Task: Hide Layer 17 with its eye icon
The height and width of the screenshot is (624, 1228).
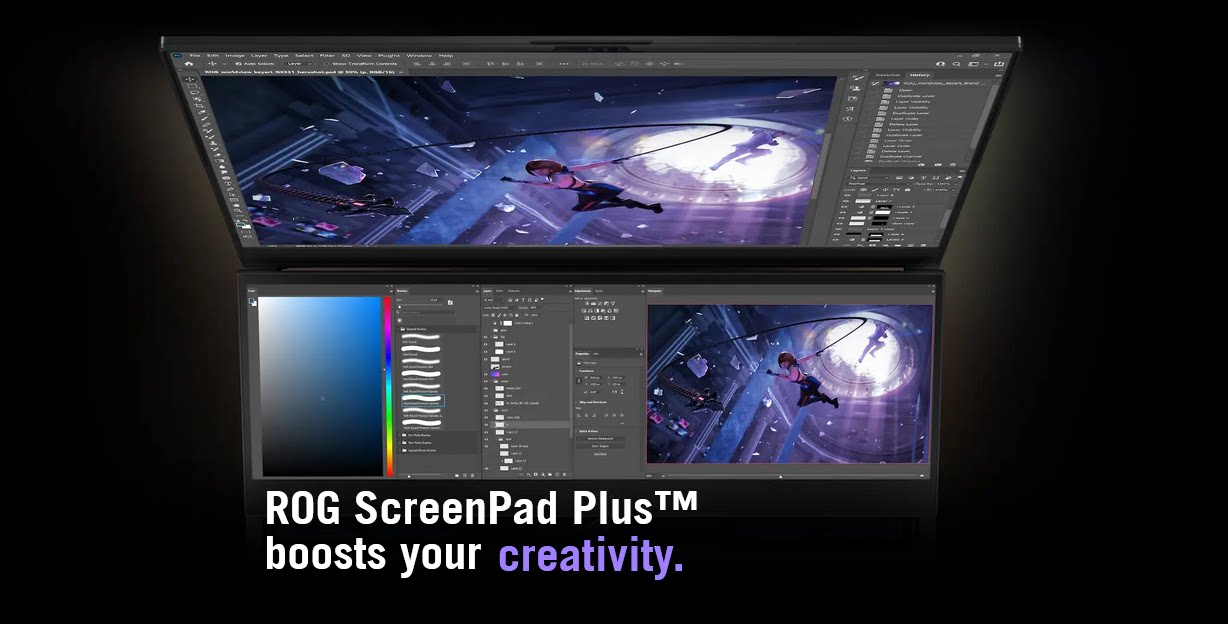Action: click(486, 432)
